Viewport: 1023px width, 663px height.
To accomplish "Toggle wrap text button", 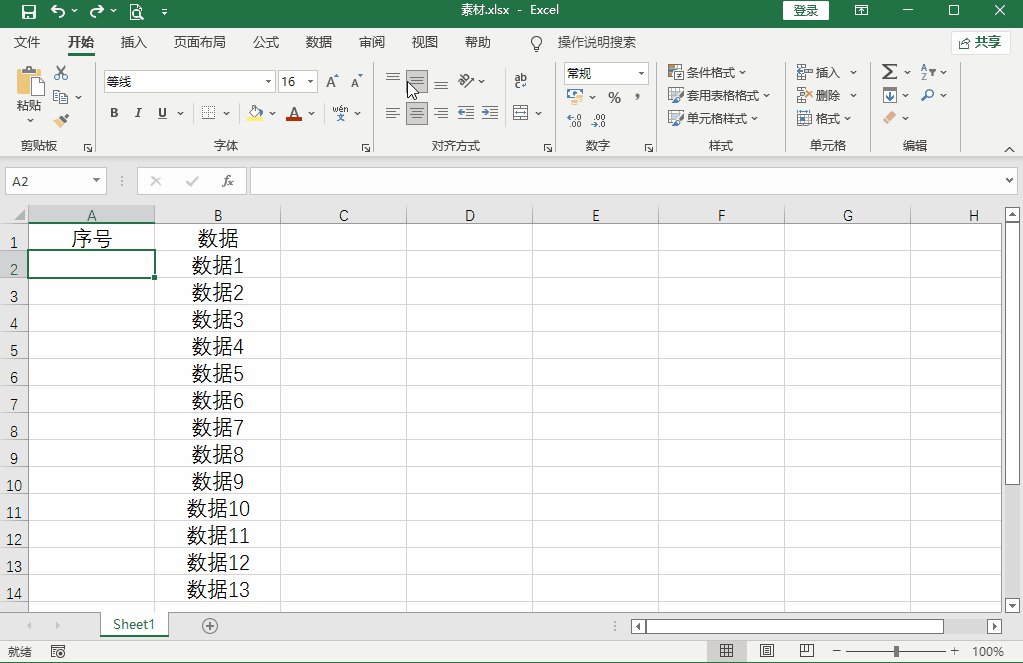I will pos(521,81).
